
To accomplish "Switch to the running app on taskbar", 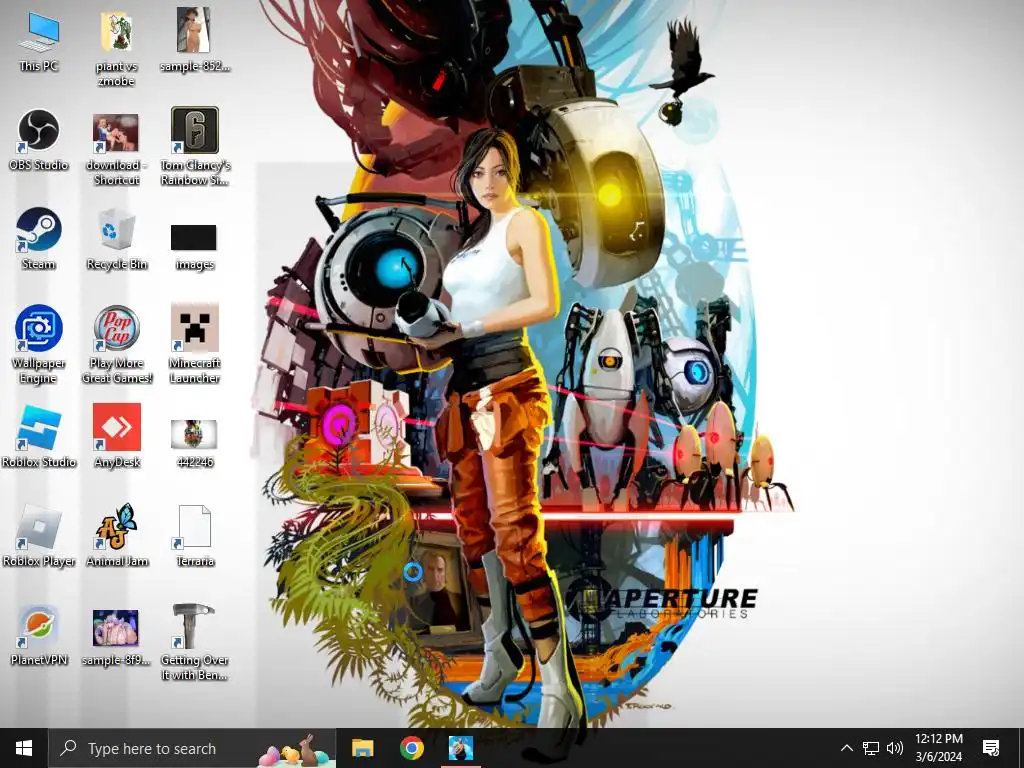I will point(460,748).
